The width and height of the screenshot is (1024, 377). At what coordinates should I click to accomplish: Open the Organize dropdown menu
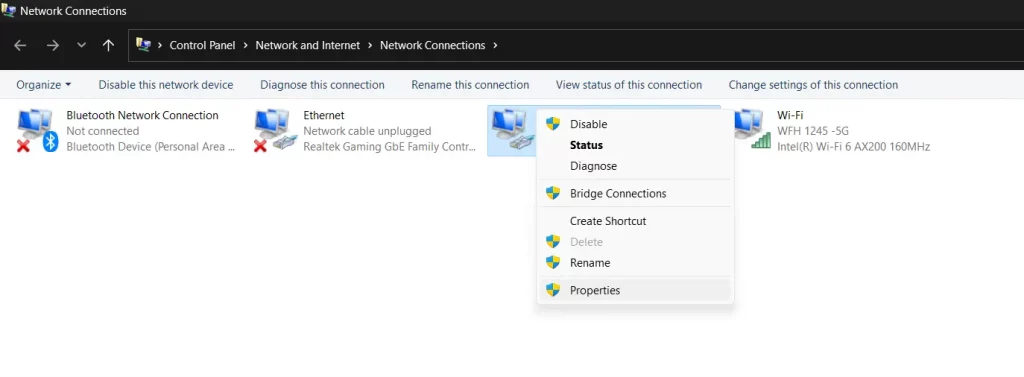coord(44,84)
